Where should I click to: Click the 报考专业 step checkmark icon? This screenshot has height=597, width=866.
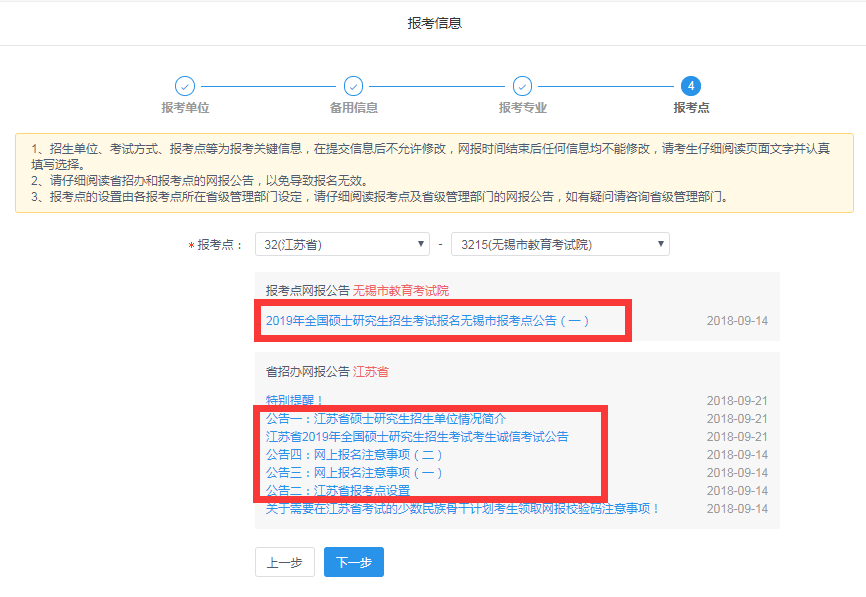click(522, 86)
